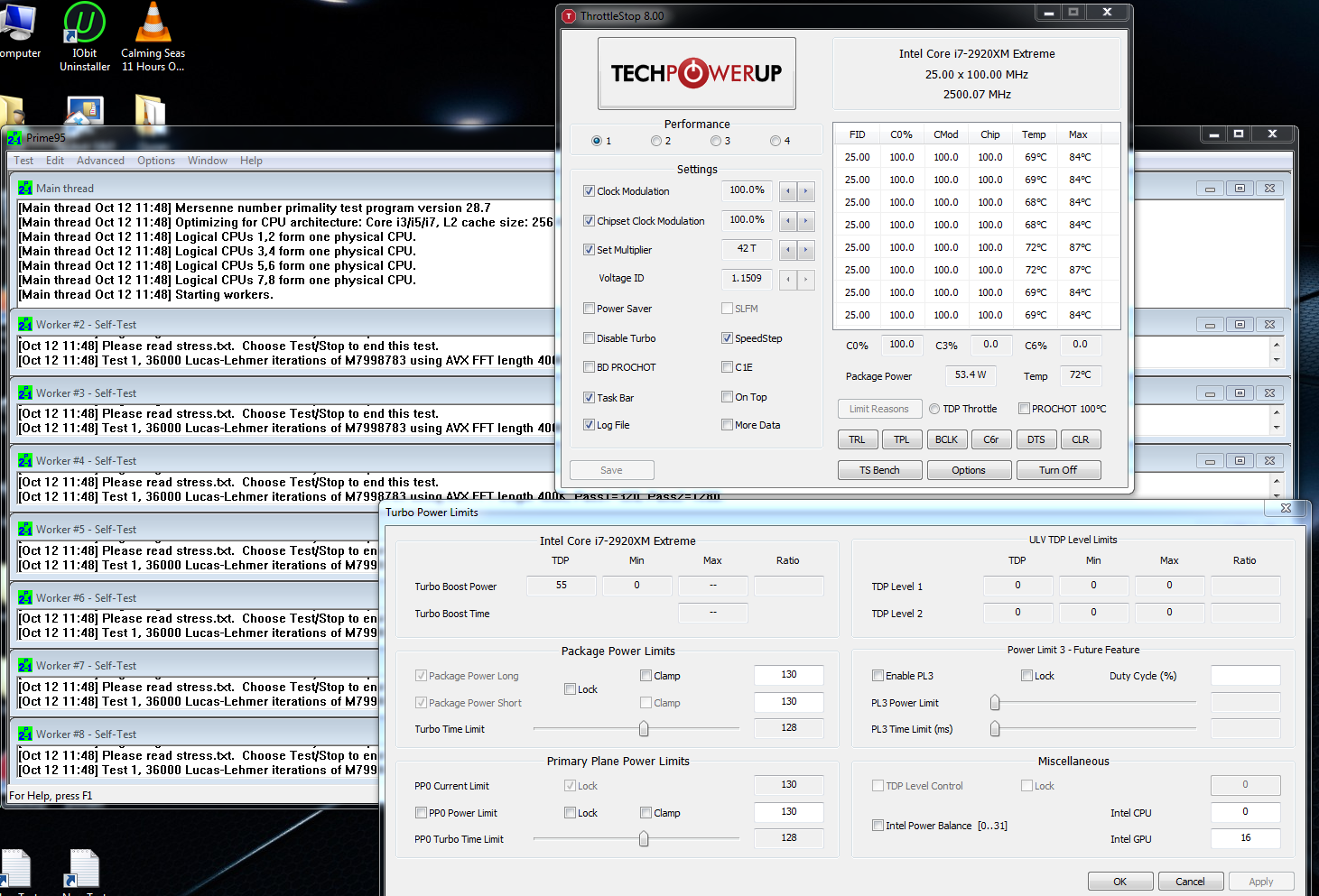Click the Worker #8 window icon
Screen dimensions: 1319x896
tap(25, 734)
